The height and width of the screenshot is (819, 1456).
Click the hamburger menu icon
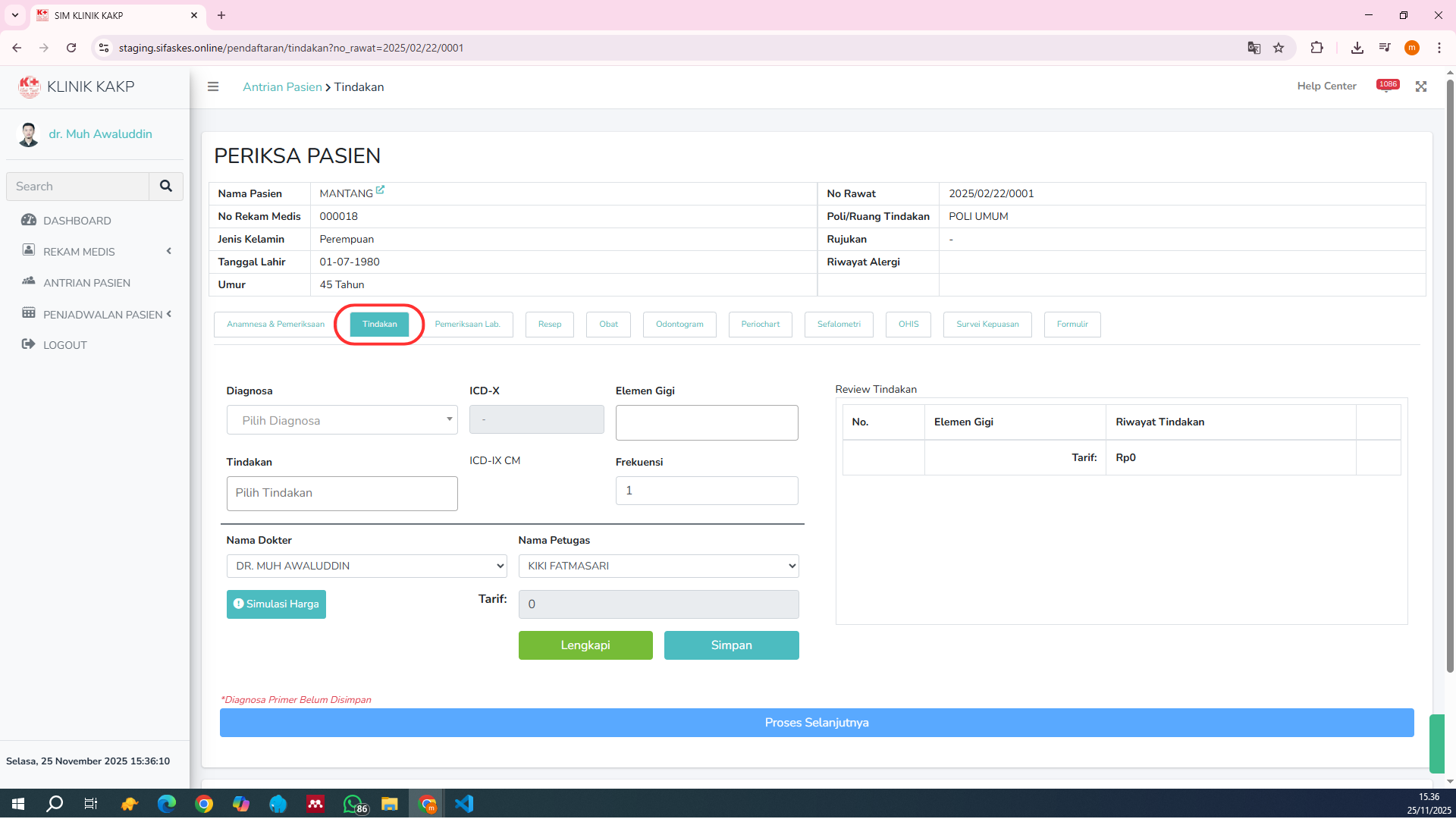click(x=213, y=86)
